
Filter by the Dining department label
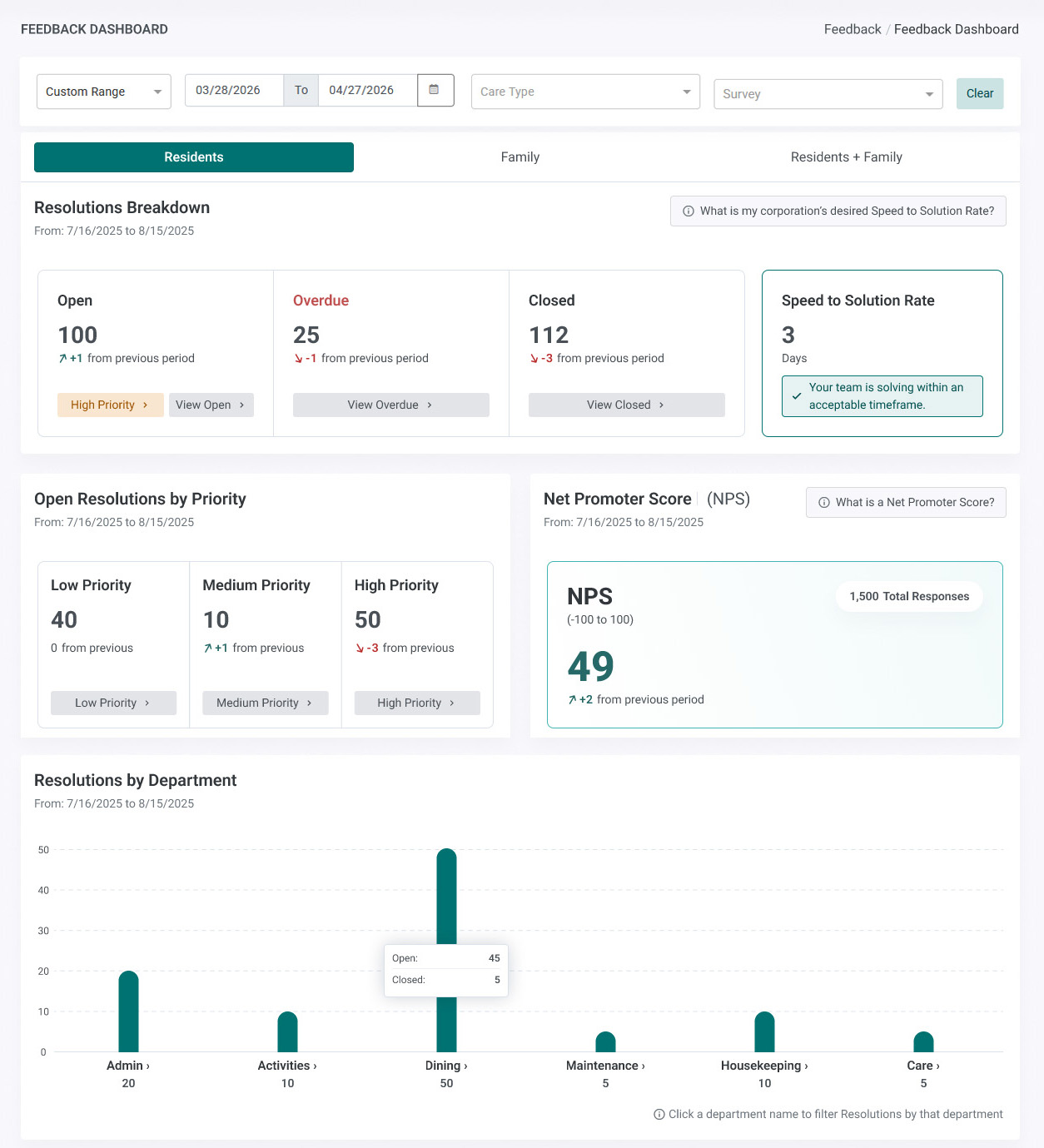click(446, 1066)
